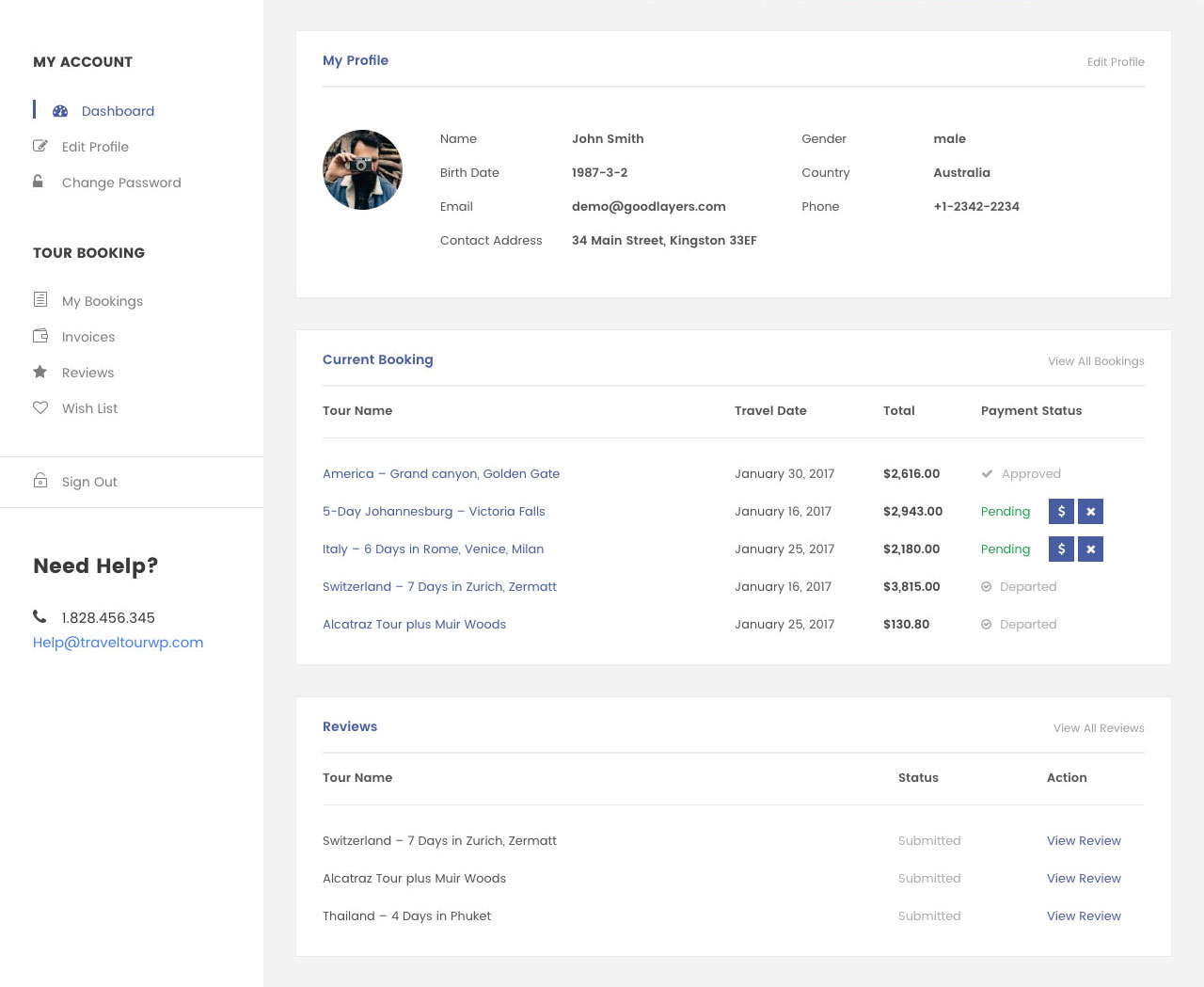Image resolution: width=1204 pixels, height=987 pixels.
Task: Click the Edit Profile pencil icon in sidebar
Action: tap(40, 146)
